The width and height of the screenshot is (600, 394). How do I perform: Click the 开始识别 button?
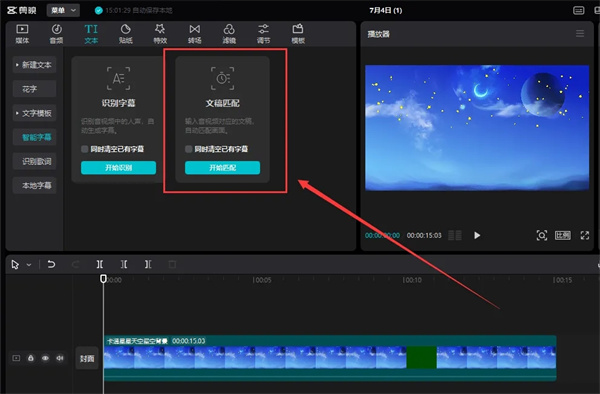tap(118, 168)
